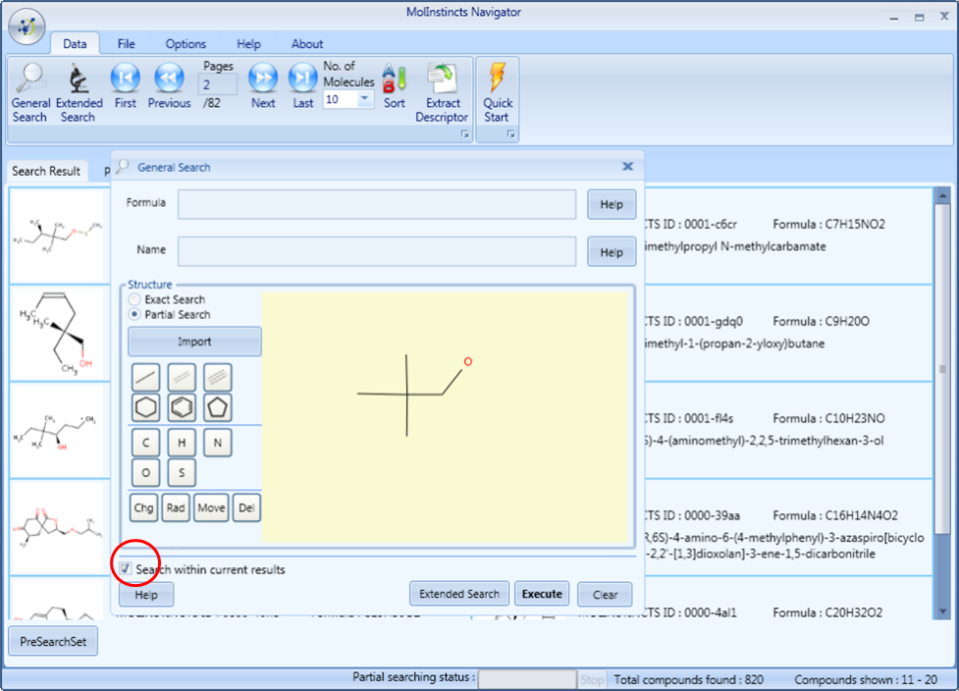The height and width of the screenshot is (691, 959).
Task: Open the Options ribbon tab
Action: tap(185, 43)
